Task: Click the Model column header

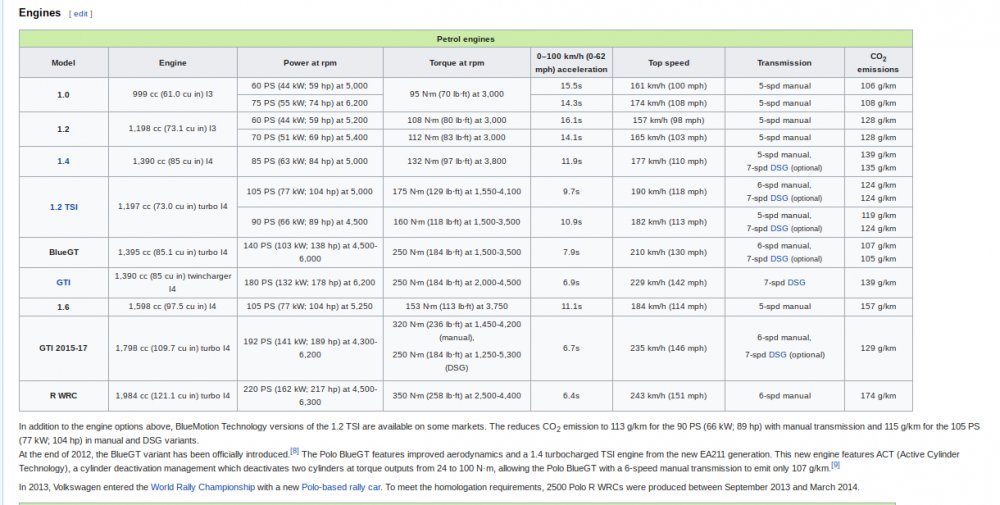Action: click(63, 62)
